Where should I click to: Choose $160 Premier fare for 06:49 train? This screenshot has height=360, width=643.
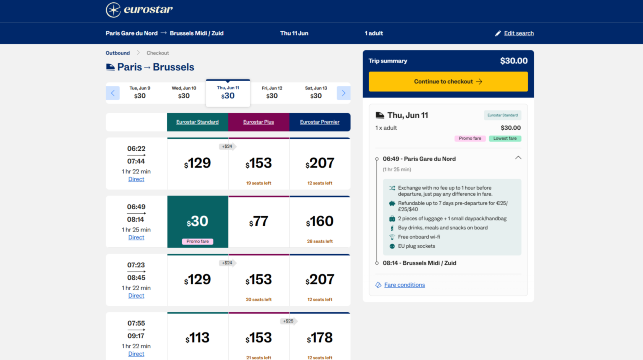[320, 221]
